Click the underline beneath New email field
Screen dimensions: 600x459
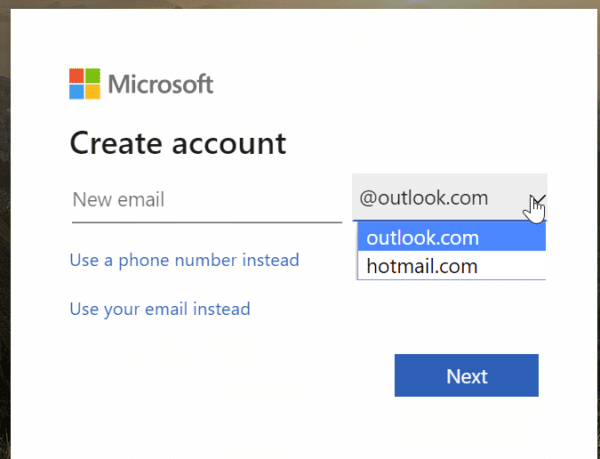click(x=205, y=221)
